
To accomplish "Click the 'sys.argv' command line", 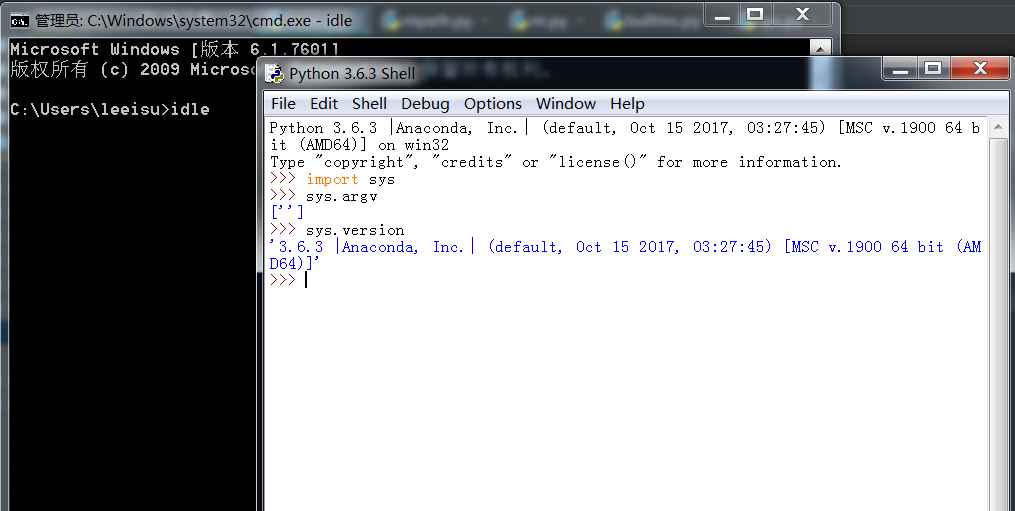I will pyautogui.click(x=324, y=196).
